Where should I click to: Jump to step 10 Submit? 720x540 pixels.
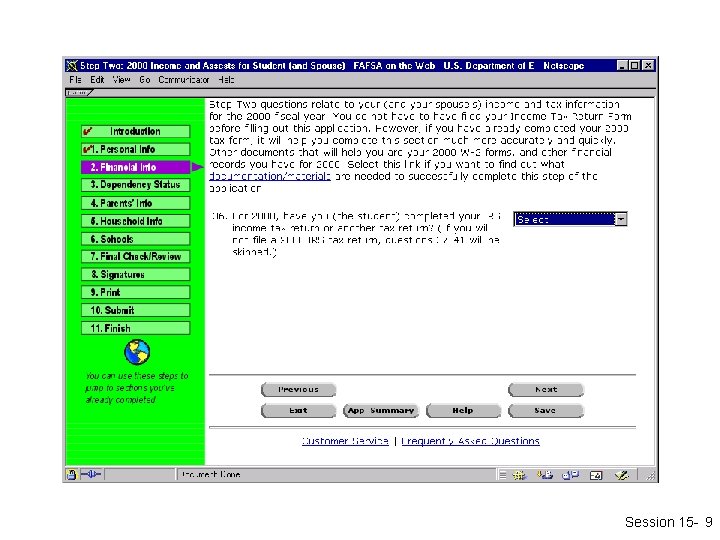click(135, 310)
